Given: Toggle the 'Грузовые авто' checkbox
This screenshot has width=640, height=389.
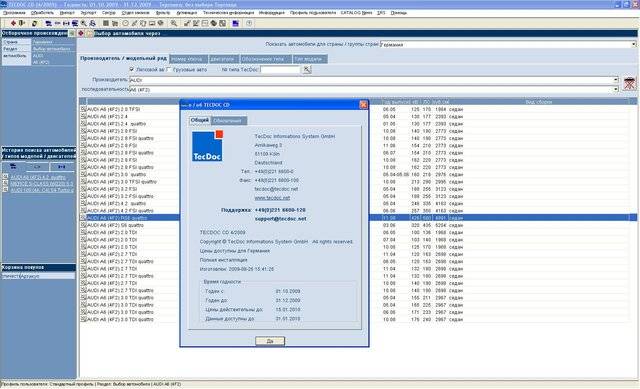Looking at the screenshot, I should [x=169, y=69].
